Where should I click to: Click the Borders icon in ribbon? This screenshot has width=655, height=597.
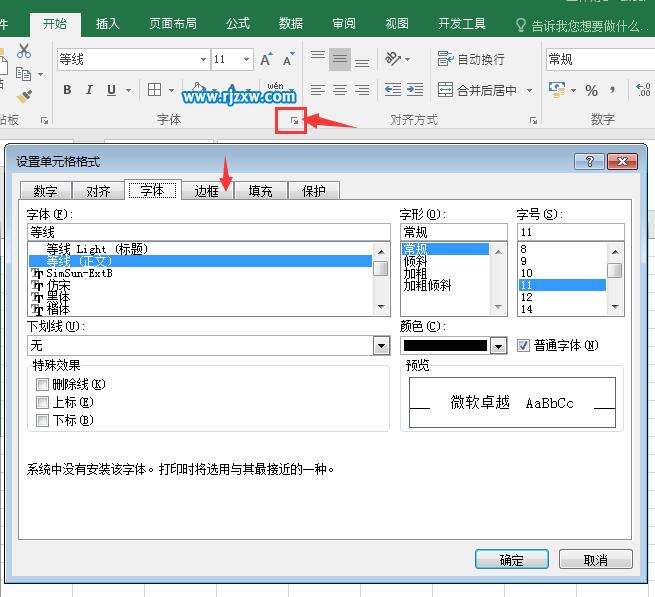point(154,89)
